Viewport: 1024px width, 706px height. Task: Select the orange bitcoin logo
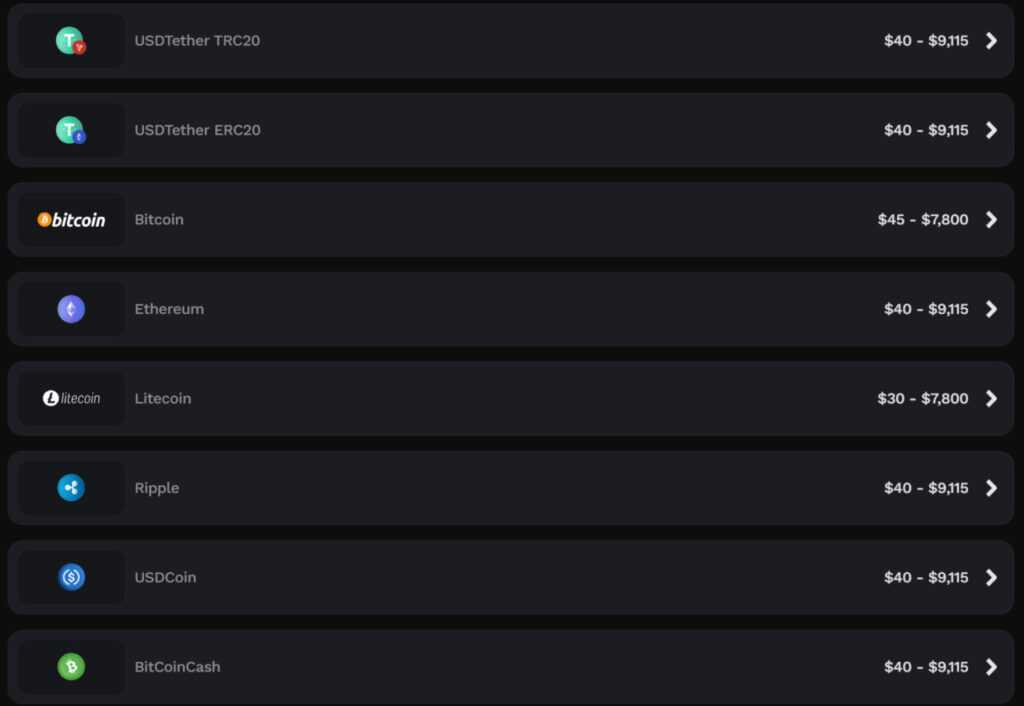coord(71,220)
